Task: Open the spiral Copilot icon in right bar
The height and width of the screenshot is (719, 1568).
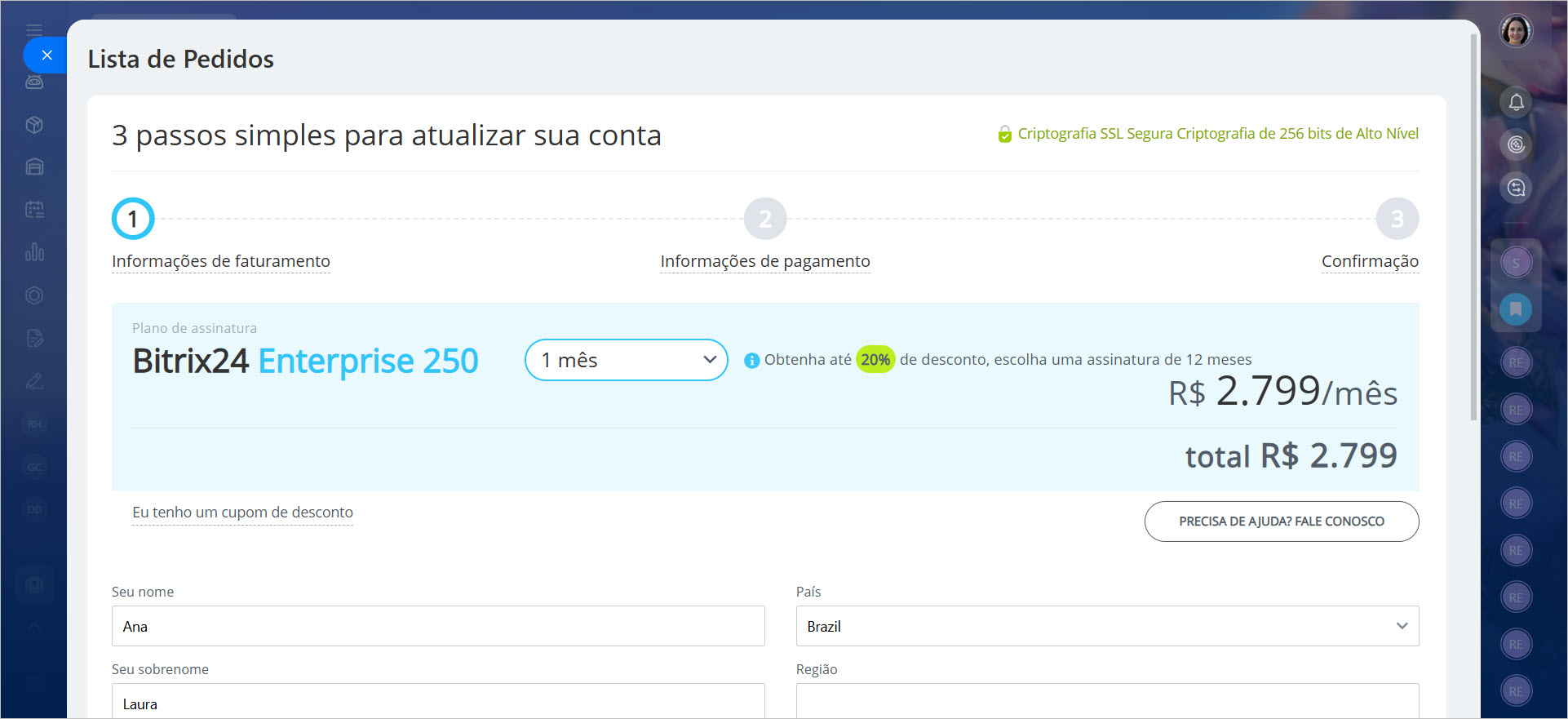Action: pos(1516,144)
